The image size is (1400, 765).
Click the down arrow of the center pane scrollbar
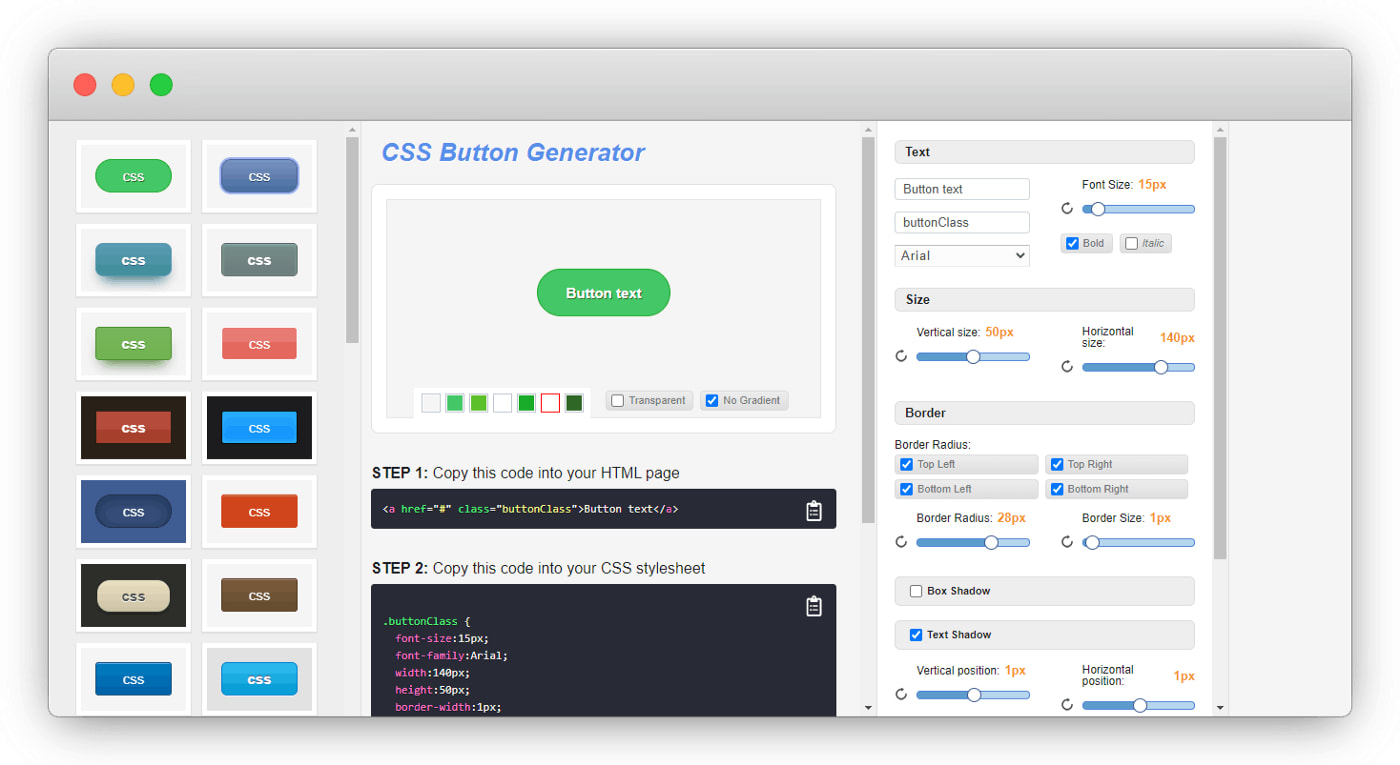click(868, 708)
